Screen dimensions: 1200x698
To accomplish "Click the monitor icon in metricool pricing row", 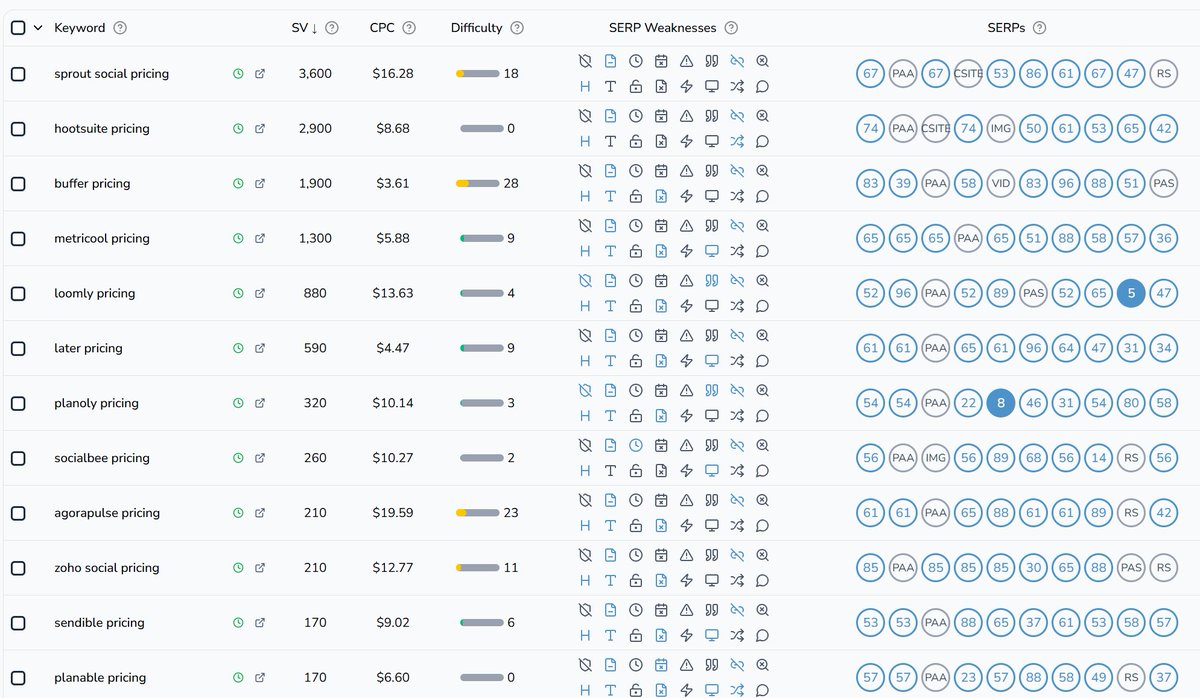I will (x=712, y=252).
